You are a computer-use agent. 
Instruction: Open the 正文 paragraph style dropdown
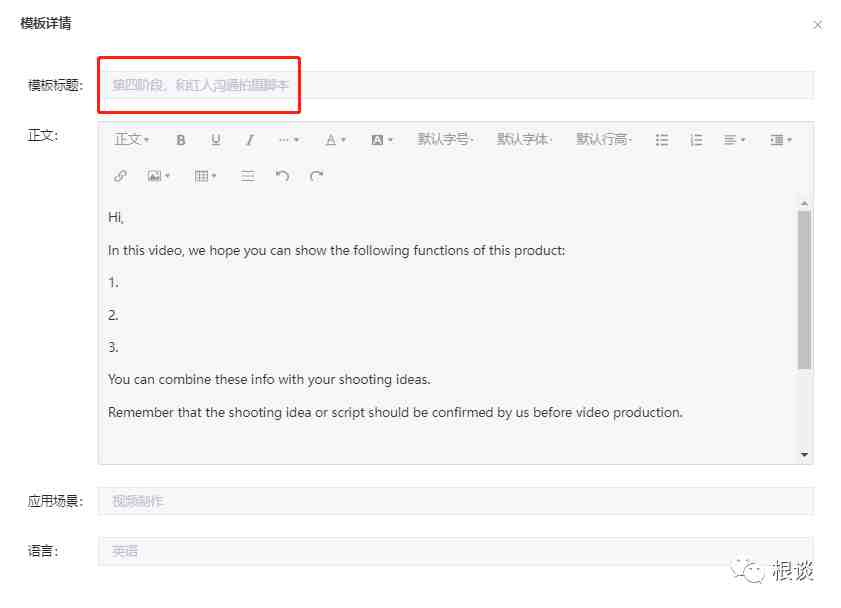point(131,140)
